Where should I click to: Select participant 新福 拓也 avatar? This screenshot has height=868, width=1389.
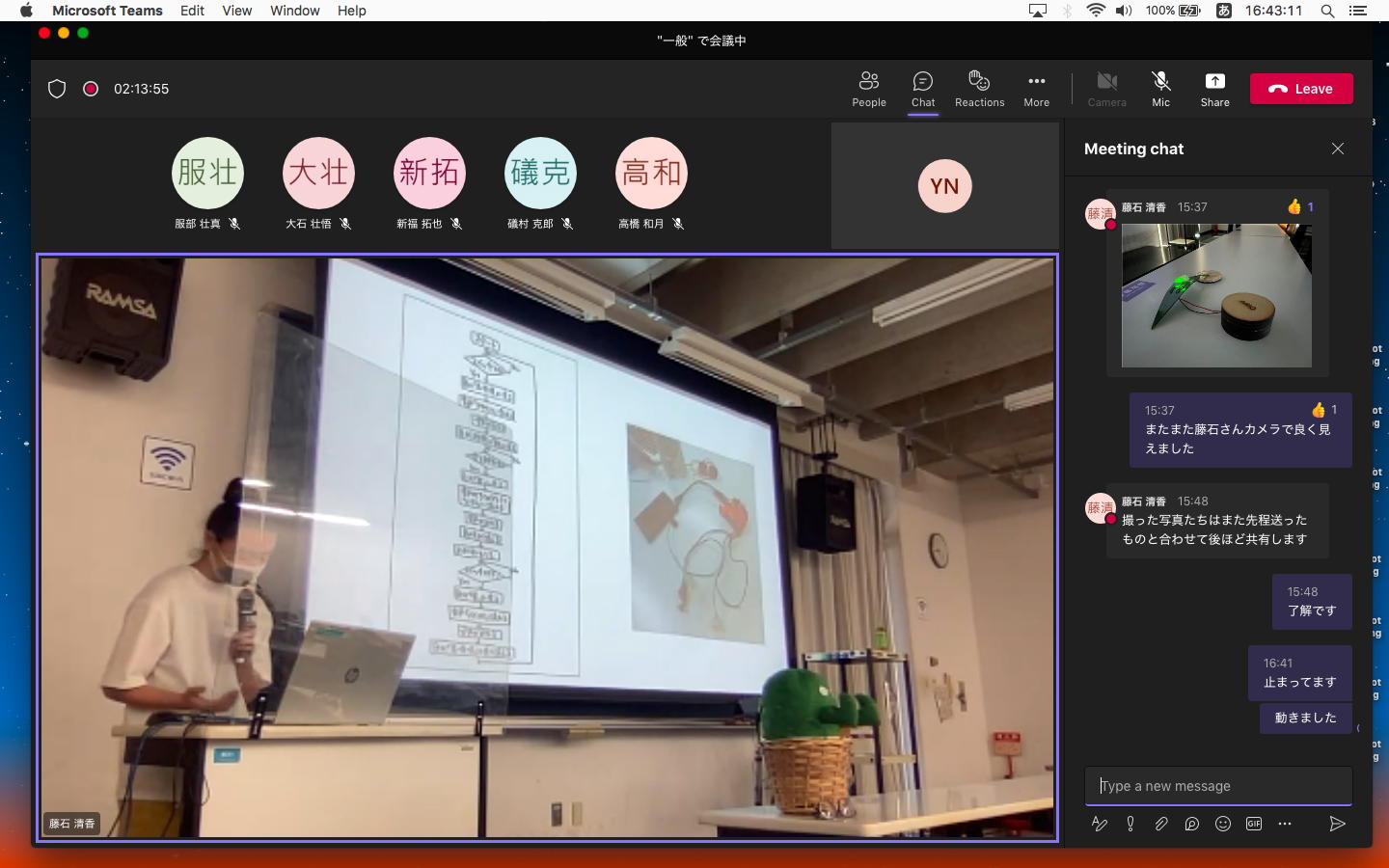click(429, 173)
